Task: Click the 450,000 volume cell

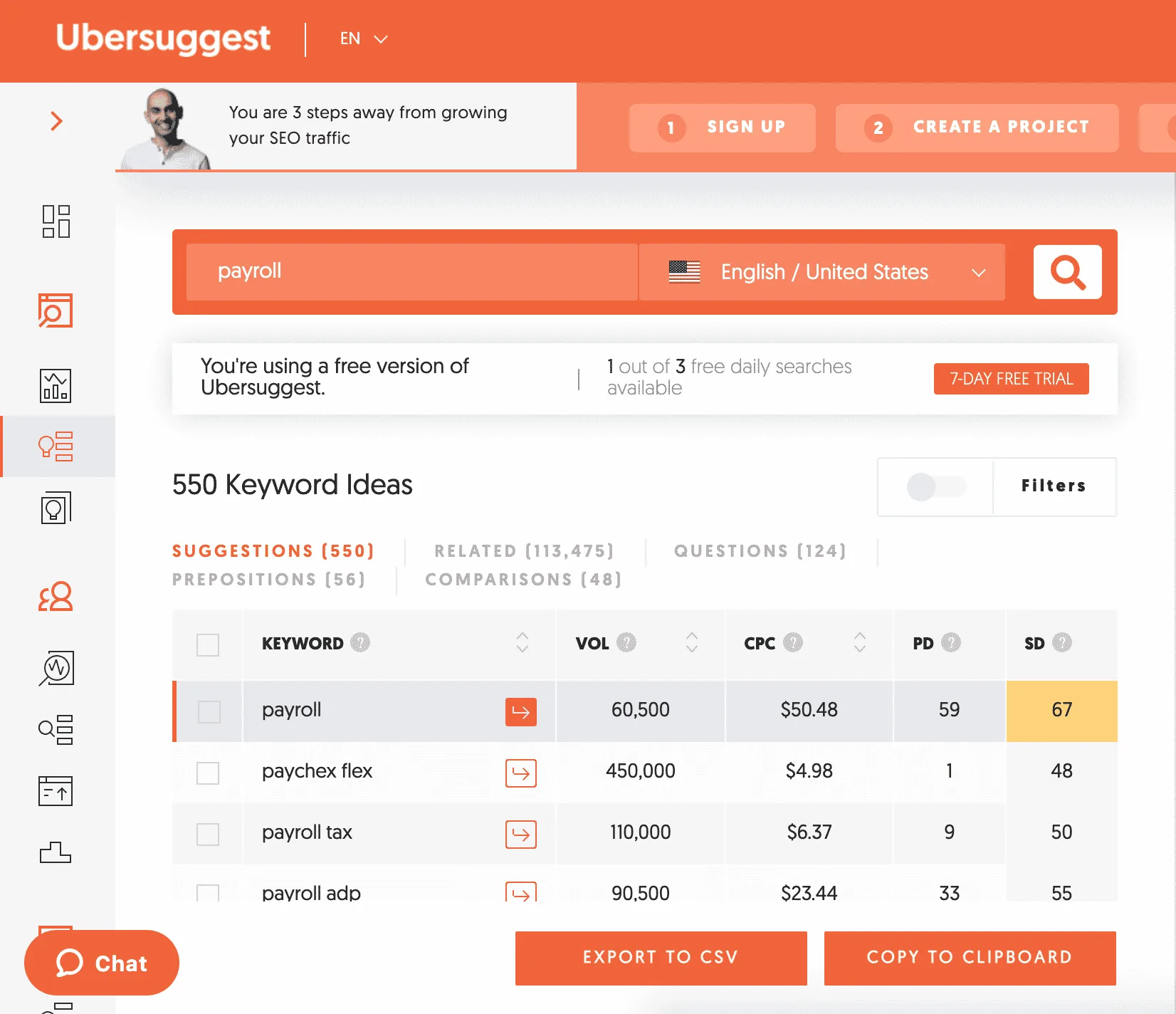Action: pos(641,771)
